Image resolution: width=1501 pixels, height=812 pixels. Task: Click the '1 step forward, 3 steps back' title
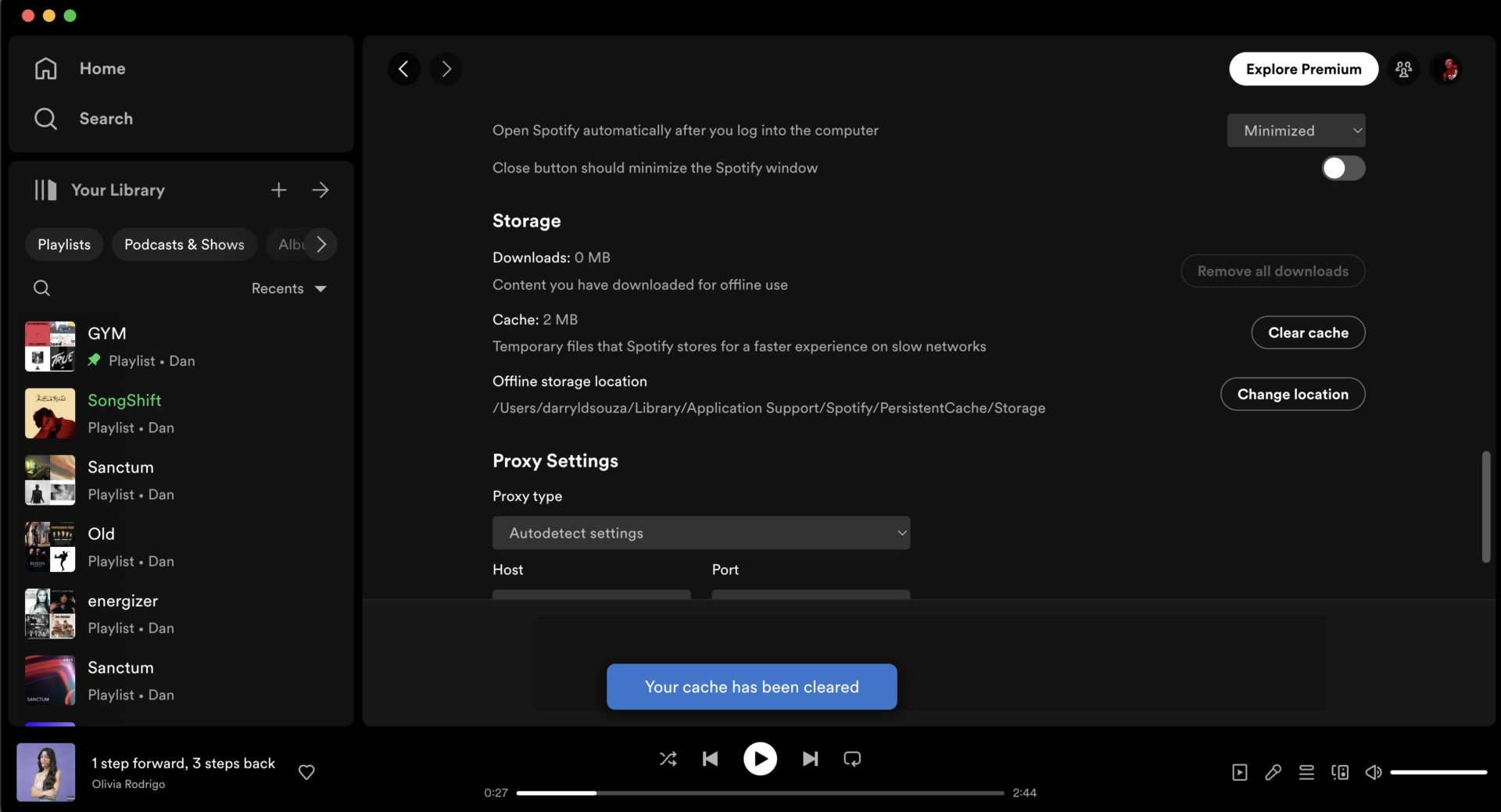pos(183,764)
